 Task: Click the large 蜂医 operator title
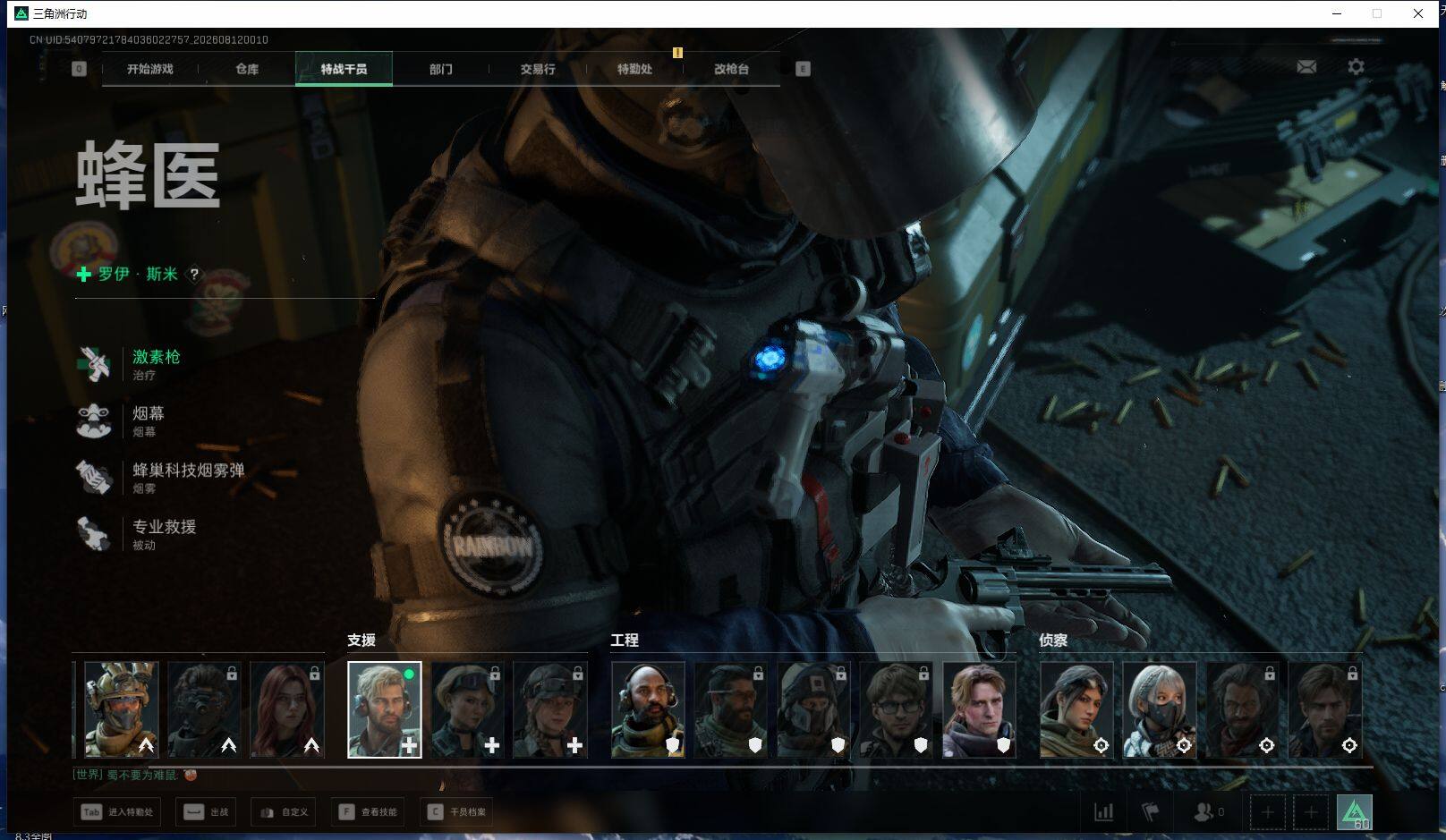[x=148, y=175]
